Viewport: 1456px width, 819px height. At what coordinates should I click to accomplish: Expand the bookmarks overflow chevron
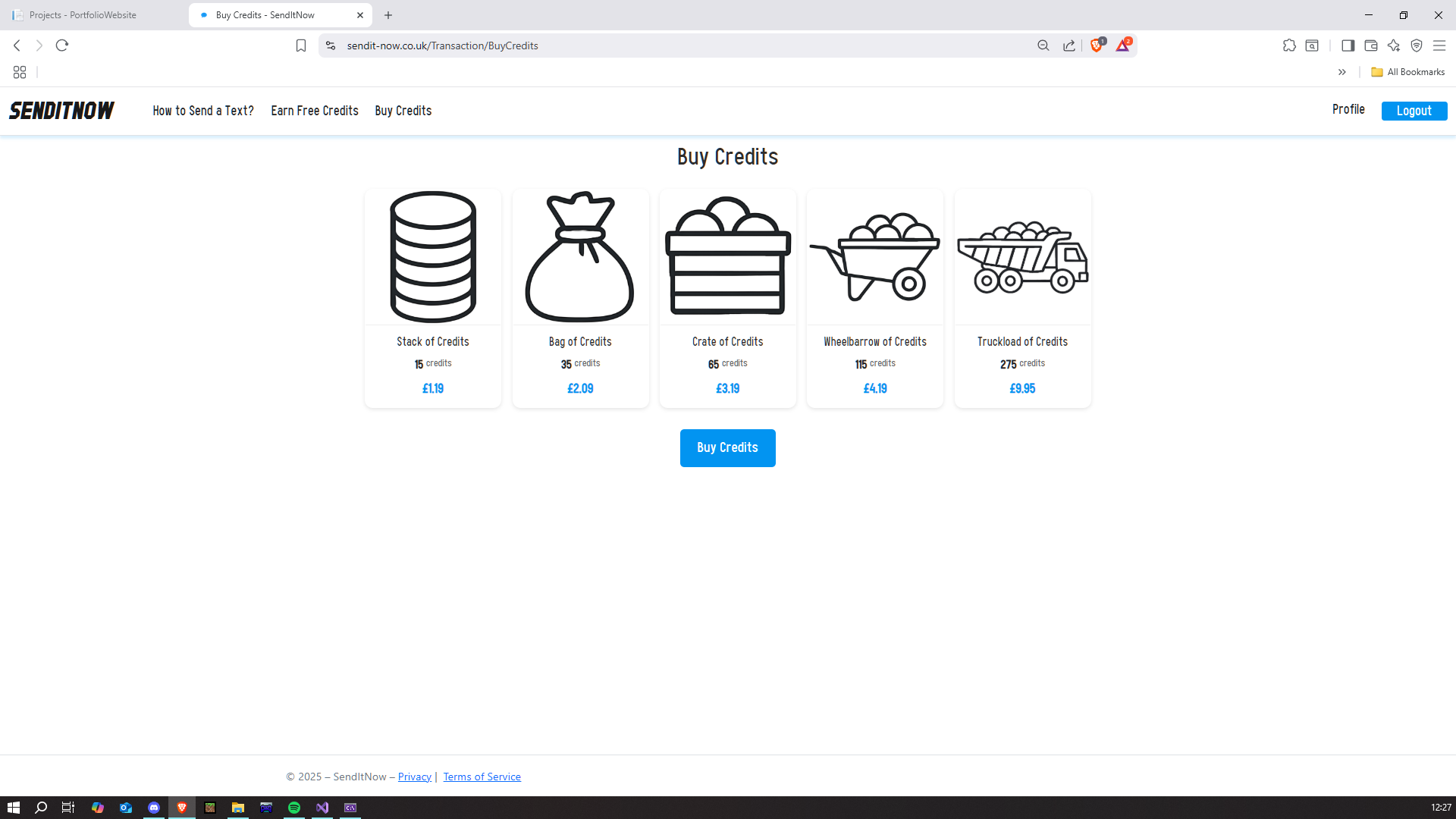coord(1342,72)
